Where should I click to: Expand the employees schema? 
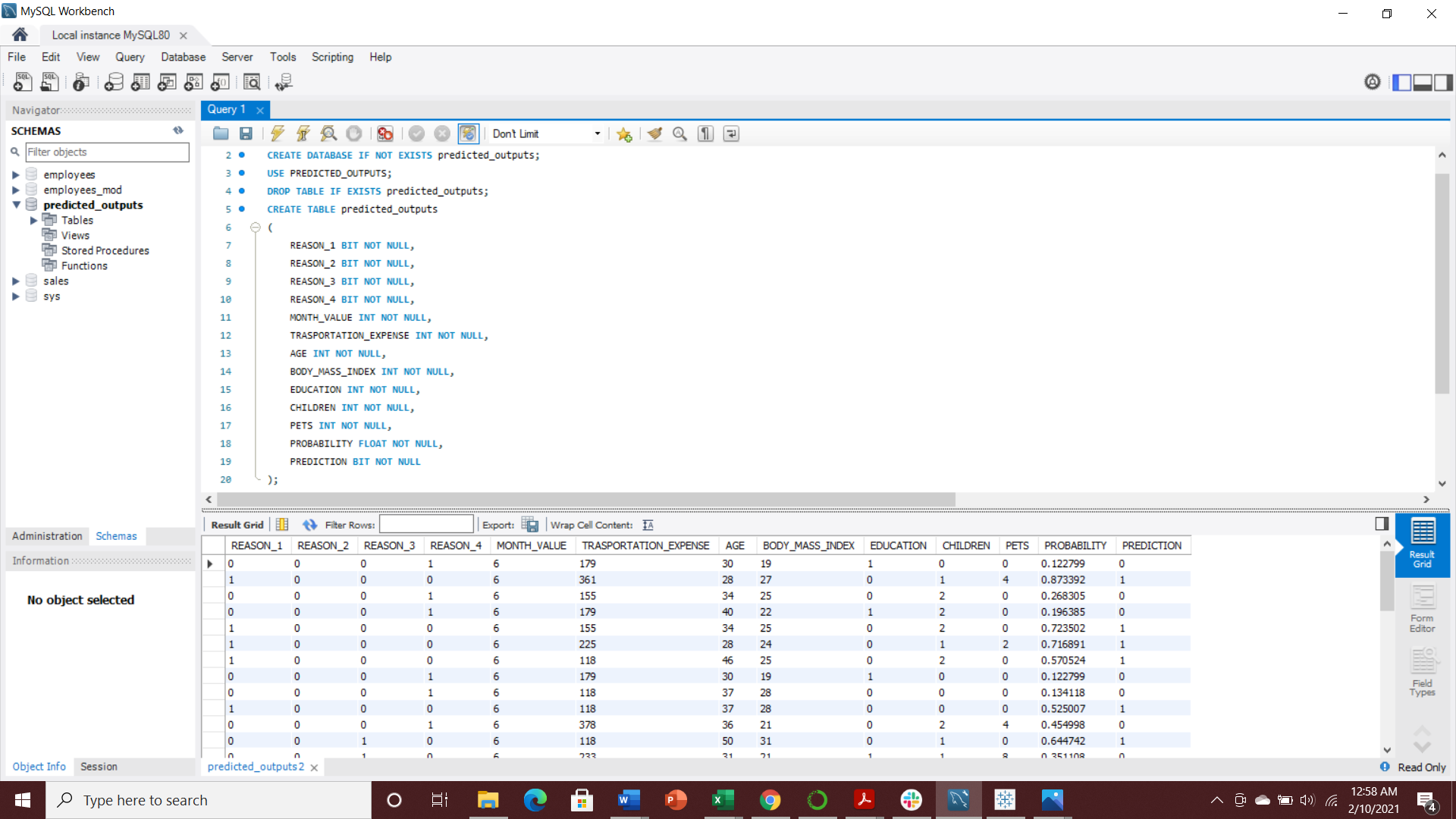16,175
